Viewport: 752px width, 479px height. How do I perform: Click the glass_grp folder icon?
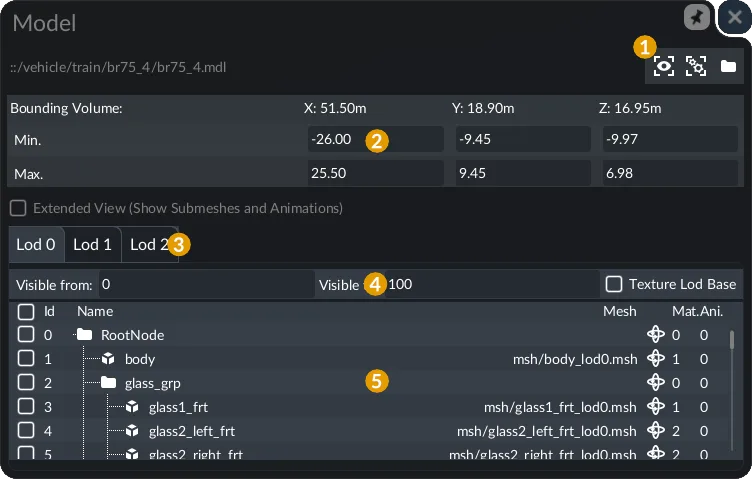point(108,382)
